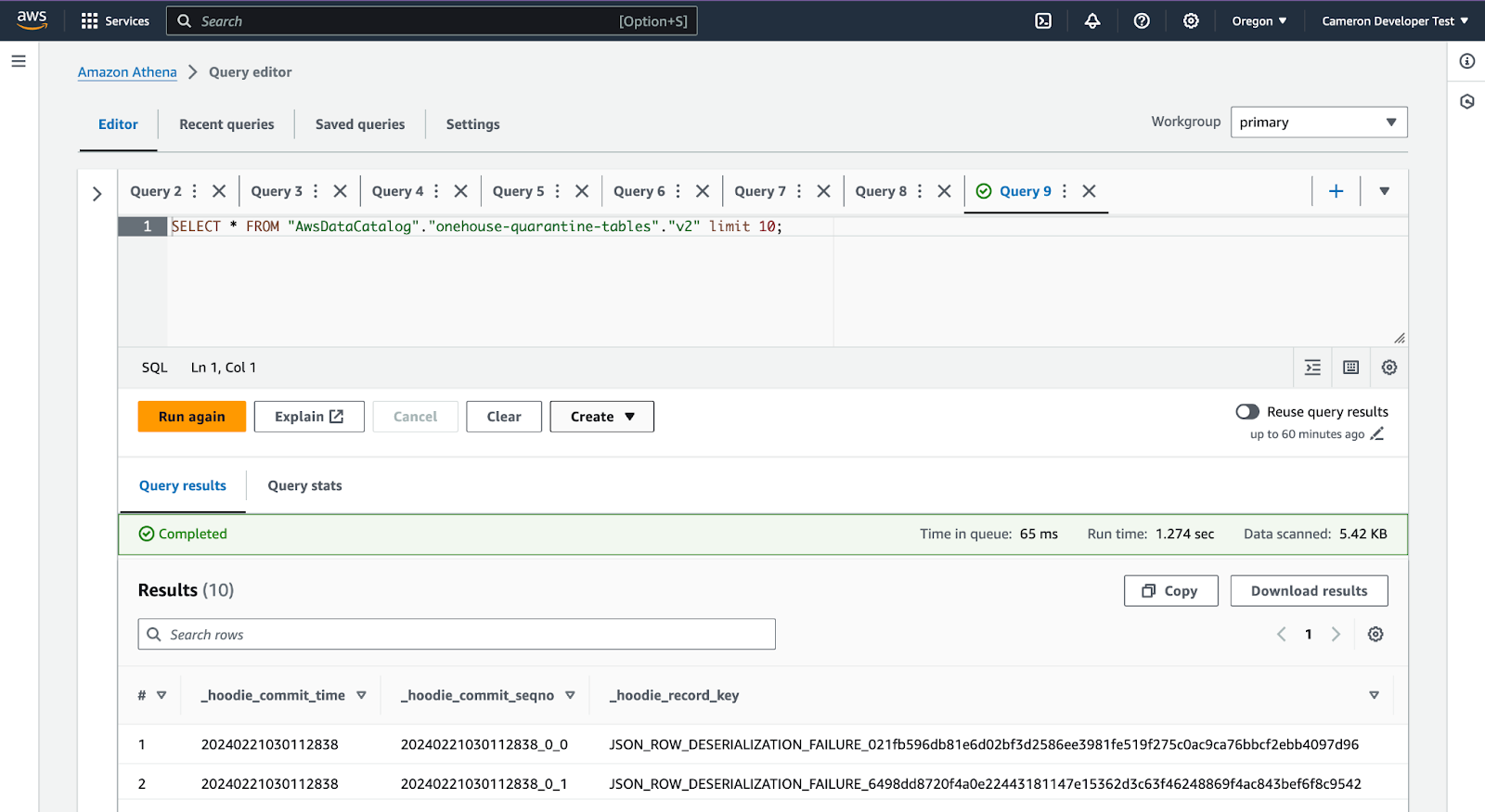Open the help question mark icon
Screen dimensions: 1485x812
[x=1142, y=20]
